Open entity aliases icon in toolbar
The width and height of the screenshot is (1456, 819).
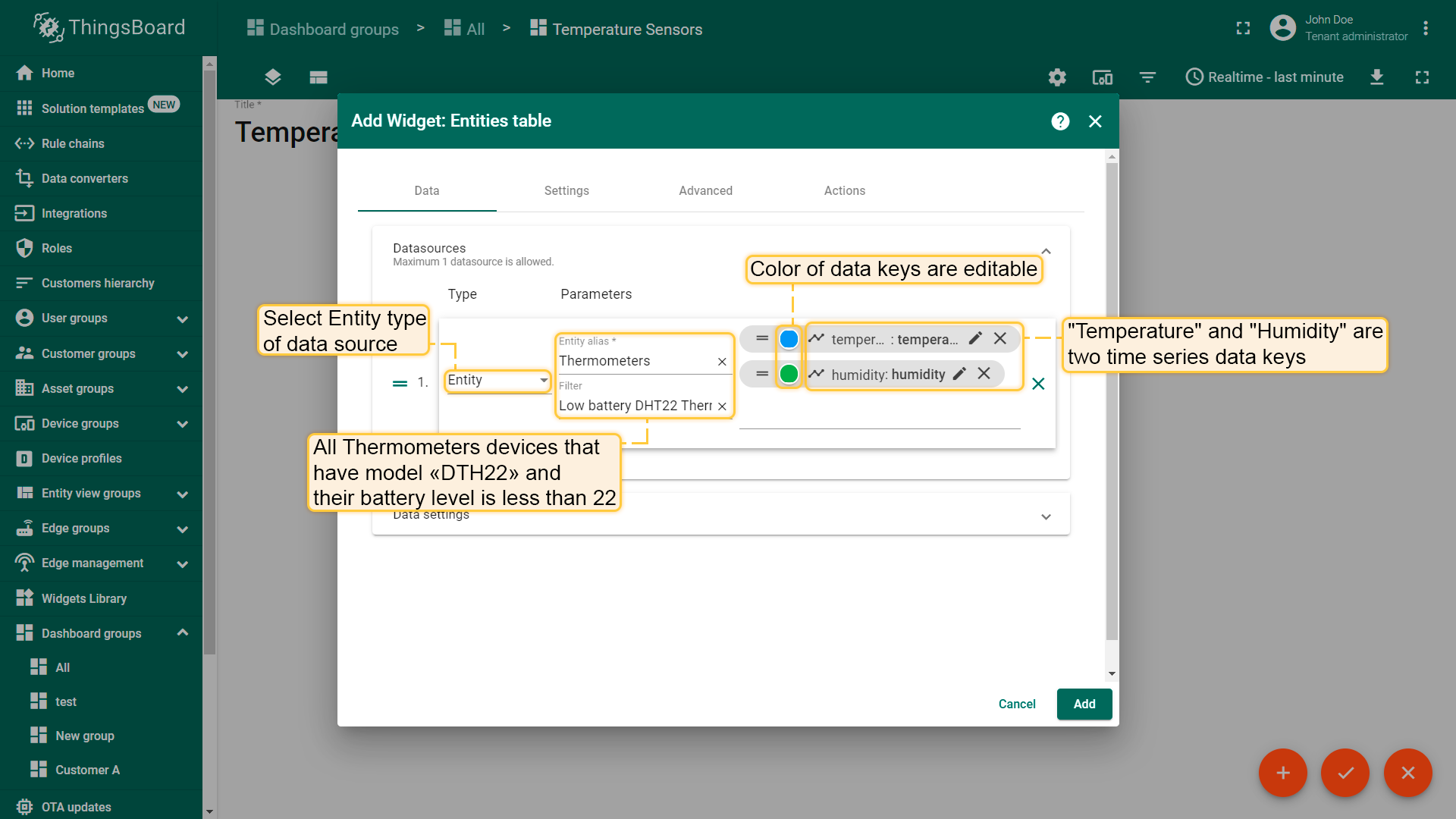(x=1102, y=77)
